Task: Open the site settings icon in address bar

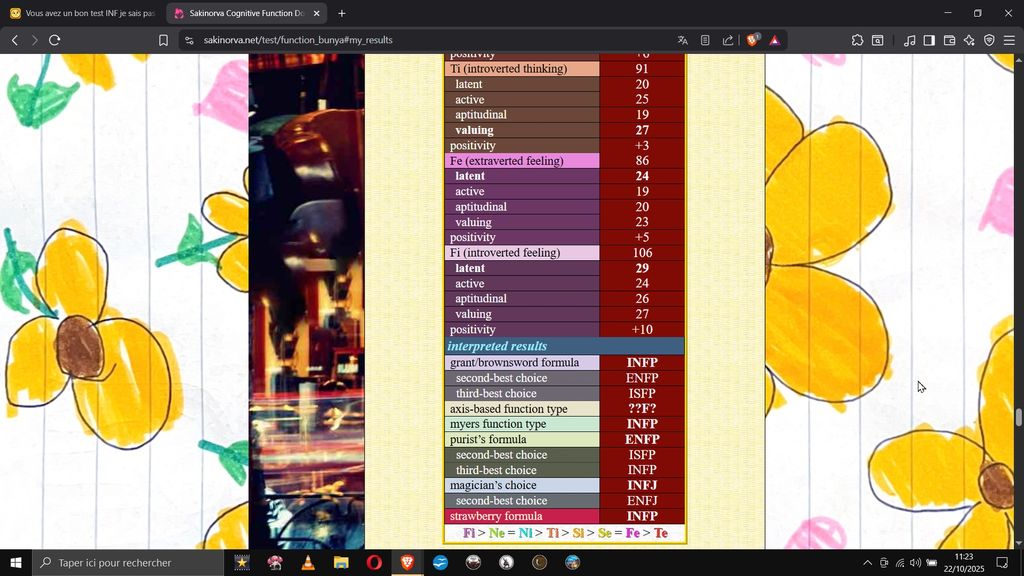Action: 190,40
